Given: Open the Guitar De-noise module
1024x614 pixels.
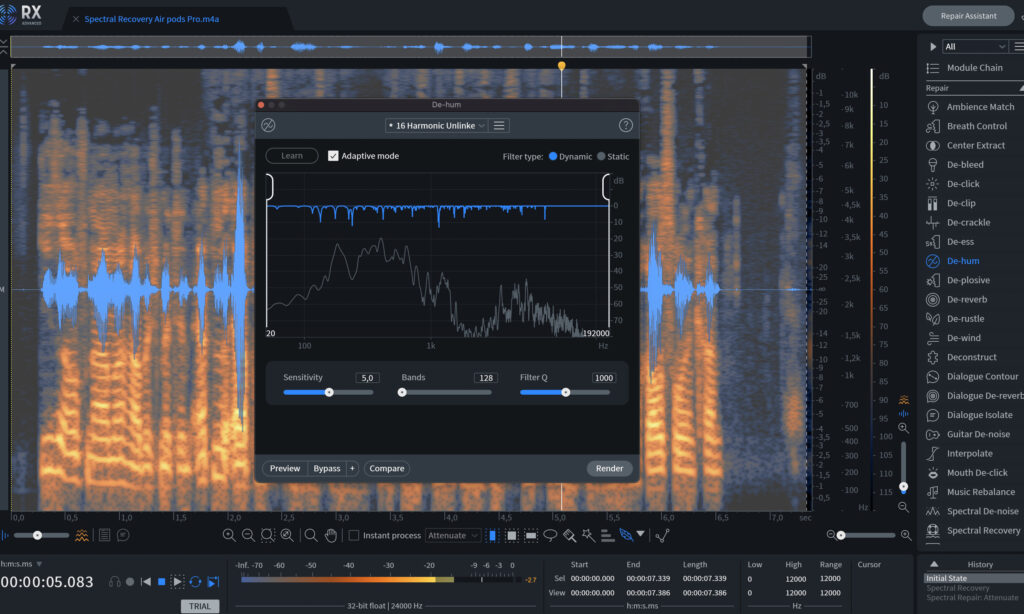Looking at the screenshot, I should 968,434.
